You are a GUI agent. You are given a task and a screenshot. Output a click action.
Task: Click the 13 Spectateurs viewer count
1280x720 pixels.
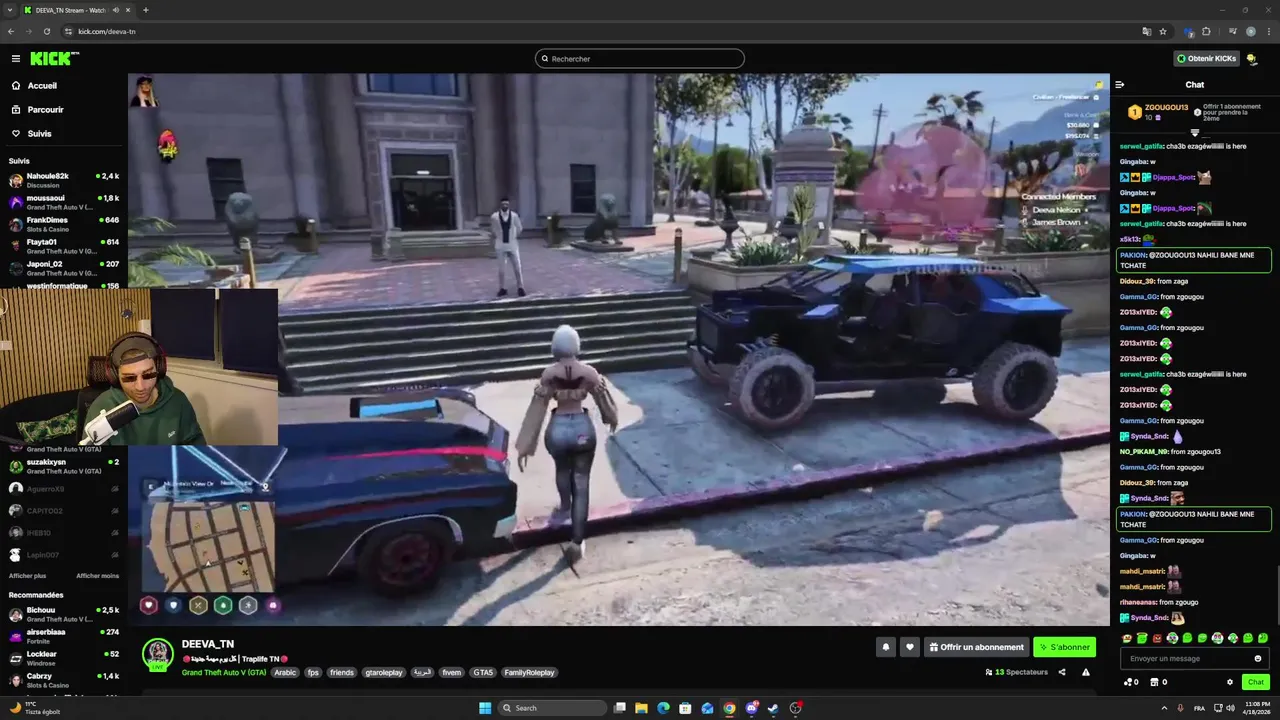click(1016, 672)
